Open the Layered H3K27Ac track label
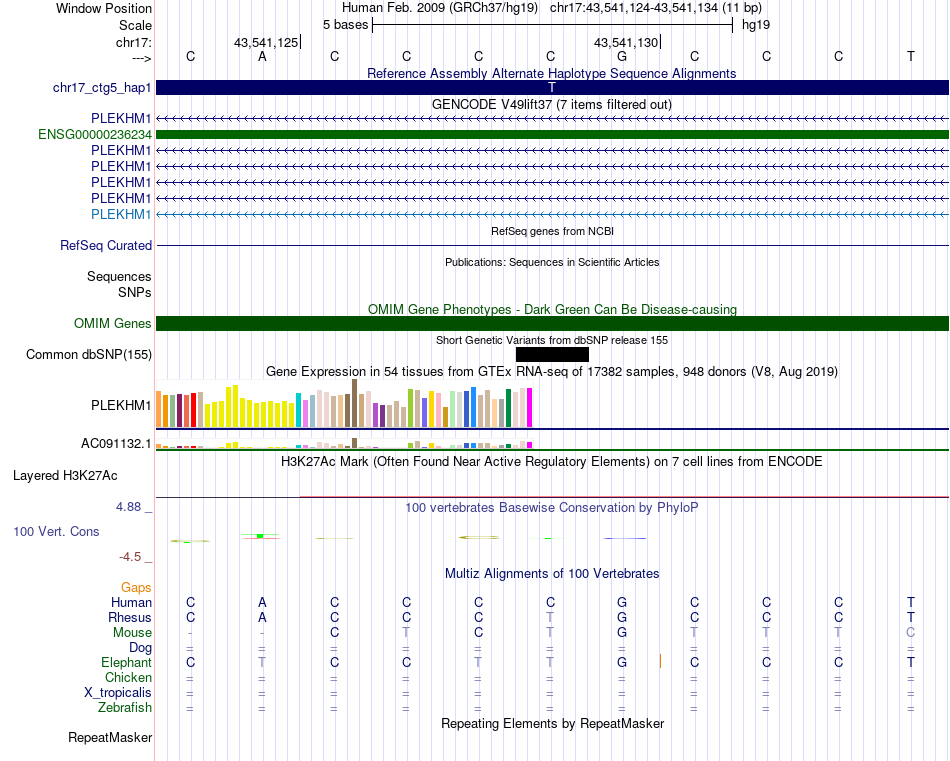The width and height of the screenshot is (950, 761). 65,476
